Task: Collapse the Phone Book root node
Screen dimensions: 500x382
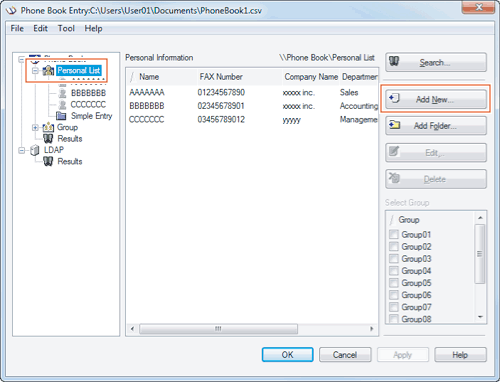Action: [21, 60]
